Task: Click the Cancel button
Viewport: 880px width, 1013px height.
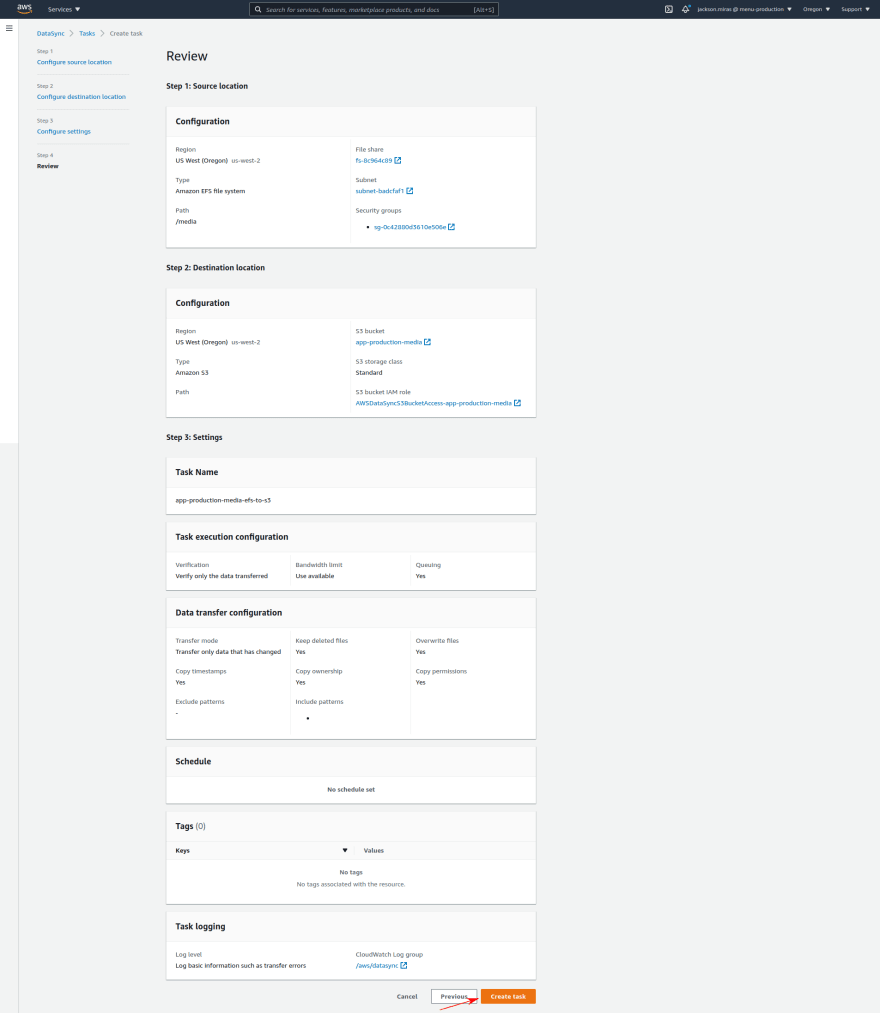Action: click(x=407, y=996)
